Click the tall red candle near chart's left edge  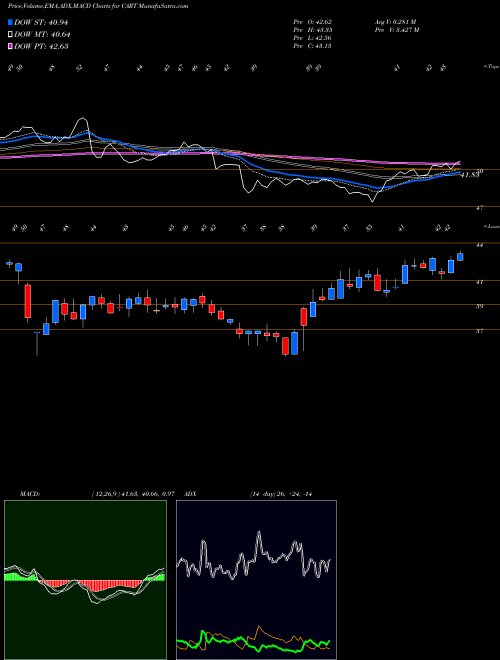(x=28, y=302)
